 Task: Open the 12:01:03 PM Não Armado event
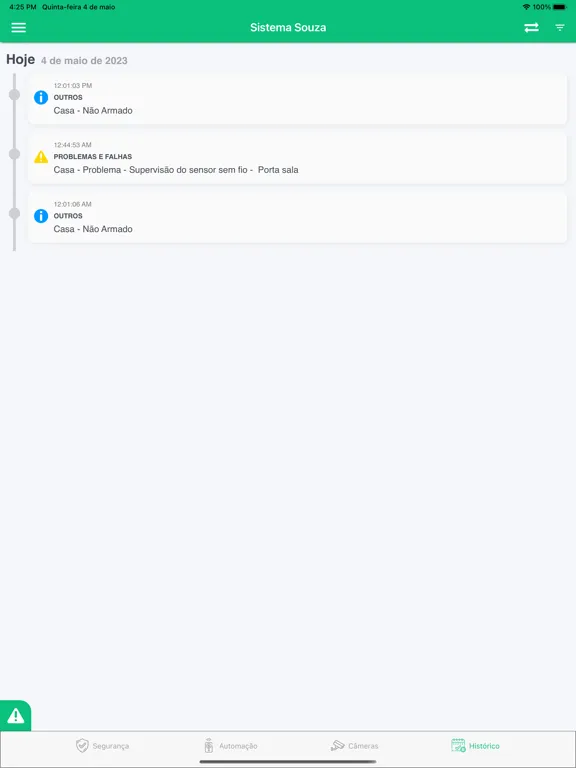pos(297,99)
